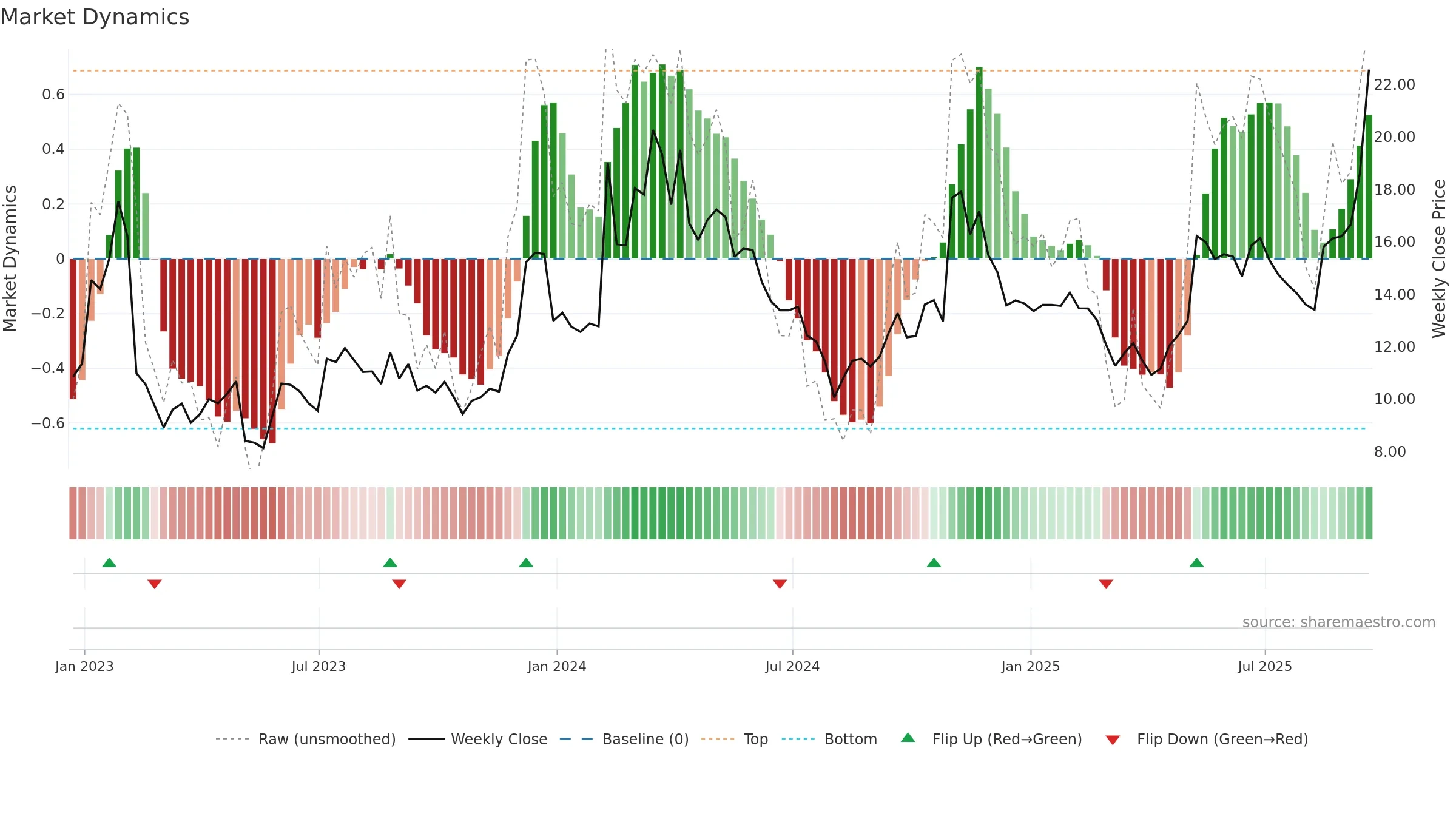Click the Market Dynamics chart title
Image resolution: width=1456 pixels, height=819 pixels.
[95, 17]
